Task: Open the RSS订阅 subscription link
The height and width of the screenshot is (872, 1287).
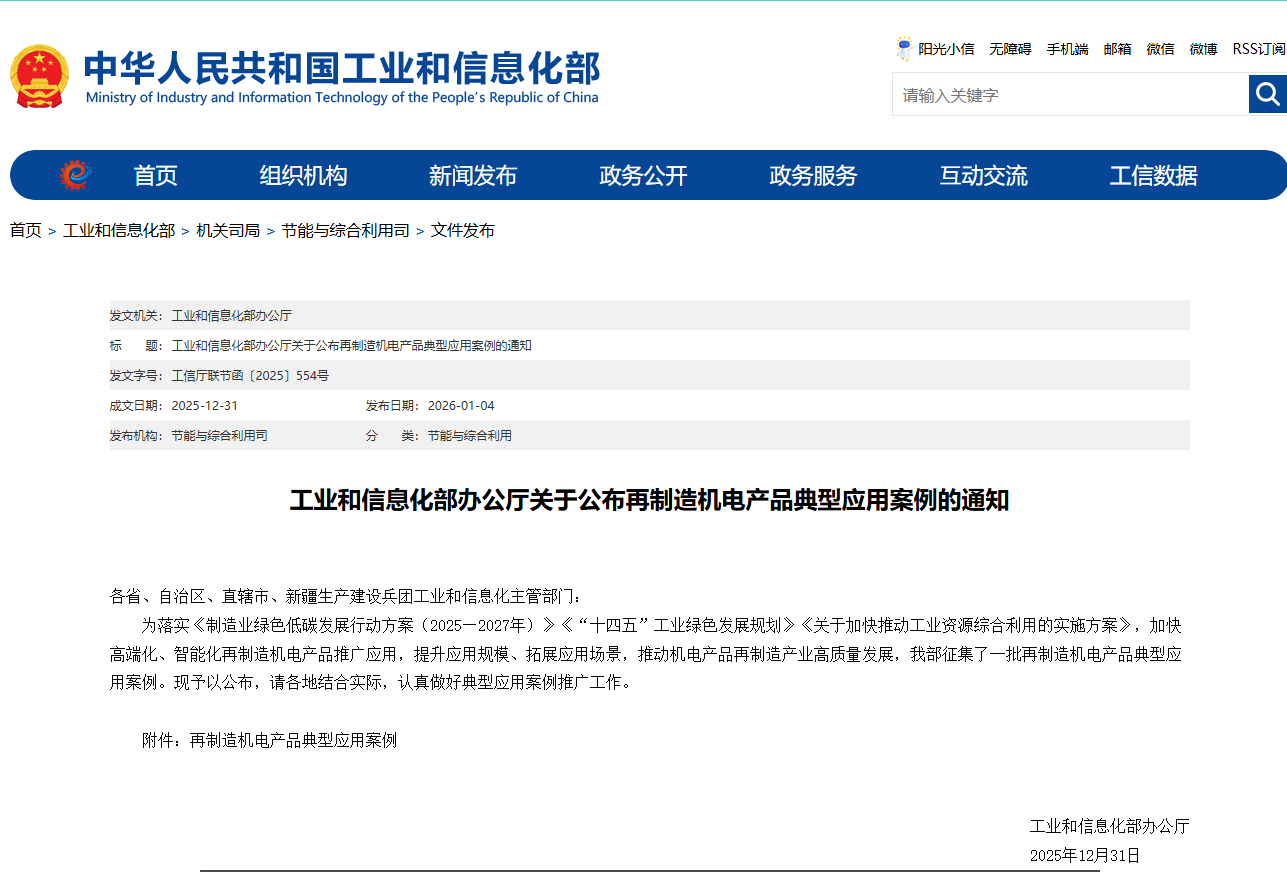Action: (1258, 49)
